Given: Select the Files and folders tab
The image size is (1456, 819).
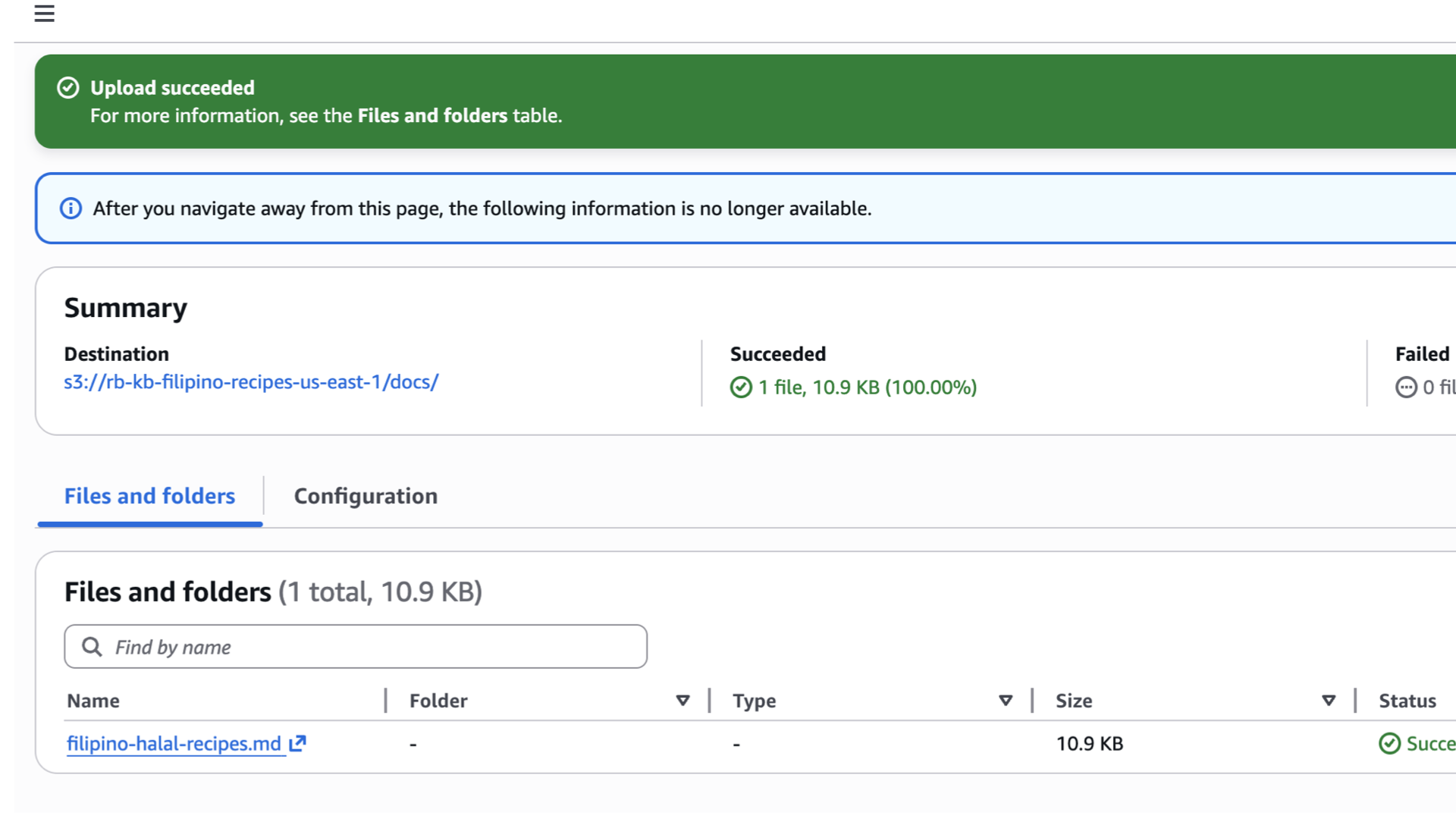Looking at the screenshot, I should point(149,496).
